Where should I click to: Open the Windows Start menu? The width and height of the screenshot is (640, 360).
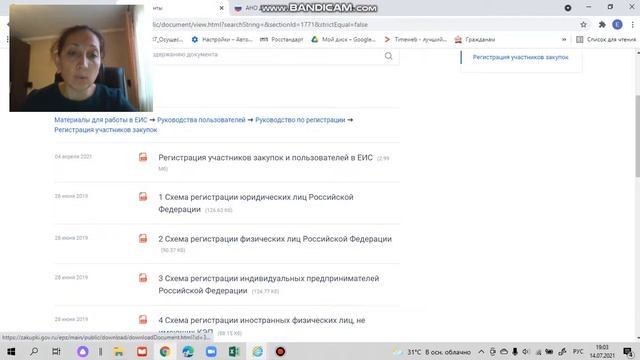pyautogui.click(x=11, y=351)
